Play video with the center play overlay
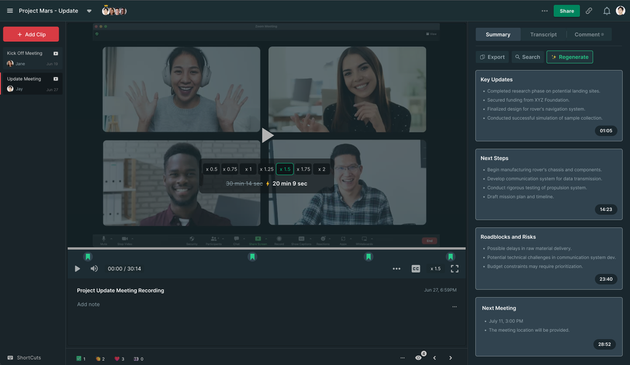Image resolution: width=630 pixels, height=365 pixels. pyautogui.click(x=267, y=135)
